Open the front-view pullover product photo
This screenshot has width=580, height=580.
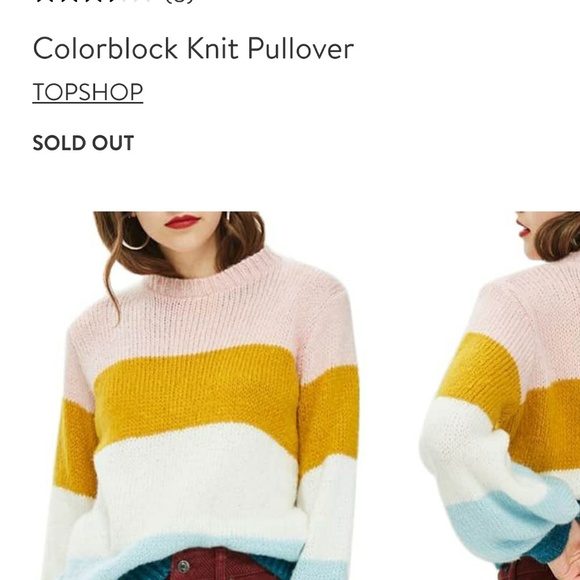pyautogui.click(x=200, y=395)
